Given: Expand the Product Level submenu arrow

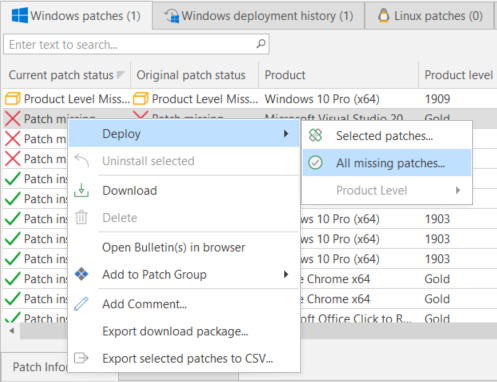Looking at the screenshot, I should (458, 190).
